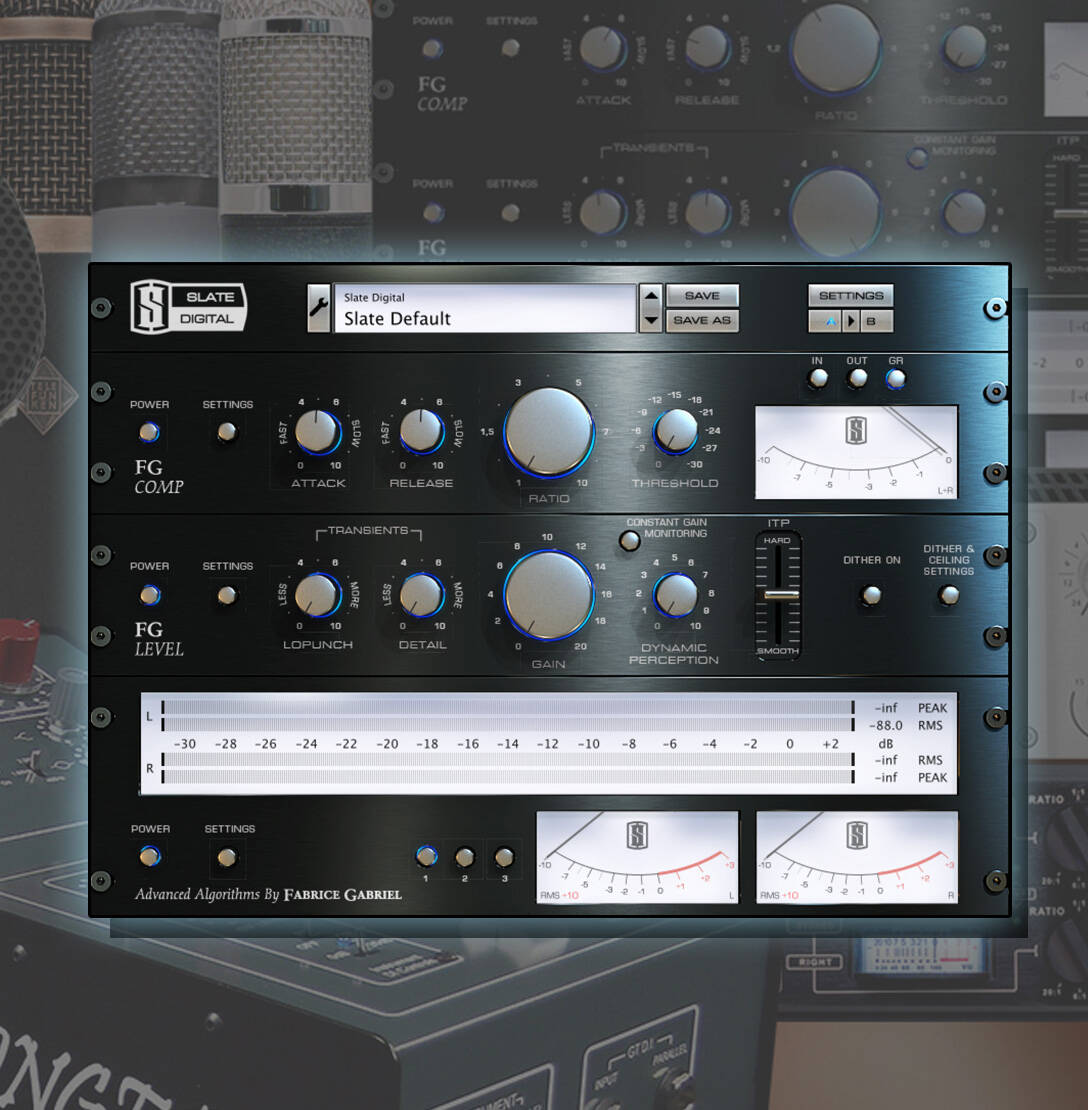Click the gain reduction VU meter
This screenshot has width=1088, height=1110.
pos(857,452)
